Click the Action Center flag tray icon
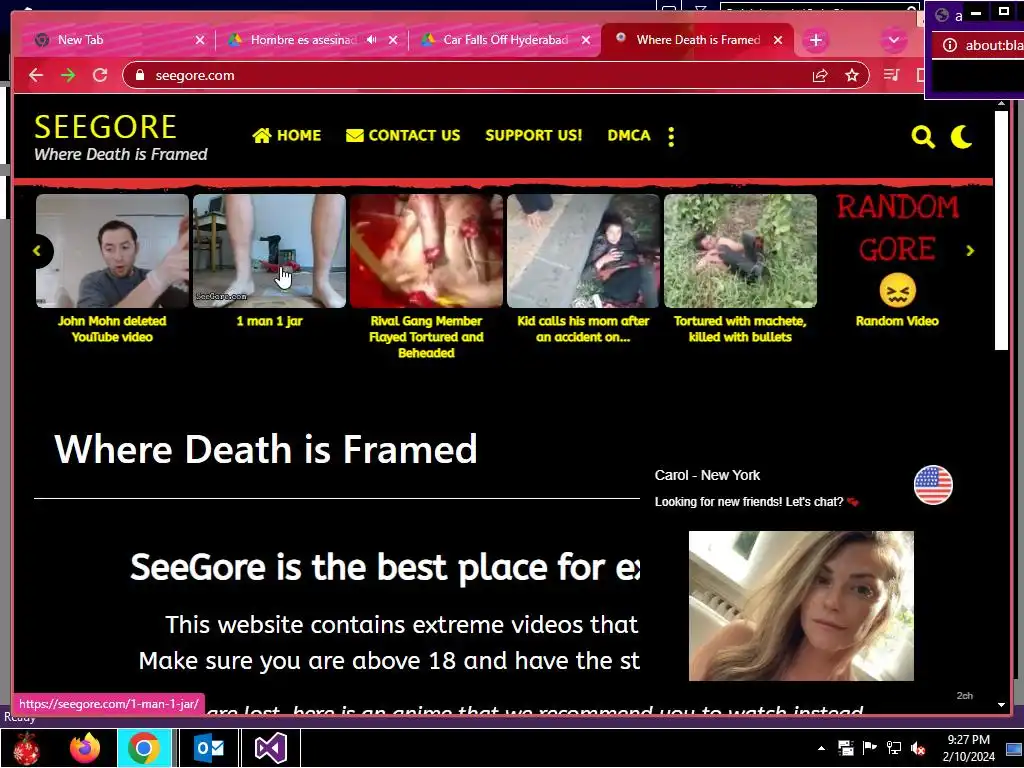Image resolution: width=1024 pixels, height=768 pixels. [869, 748]
